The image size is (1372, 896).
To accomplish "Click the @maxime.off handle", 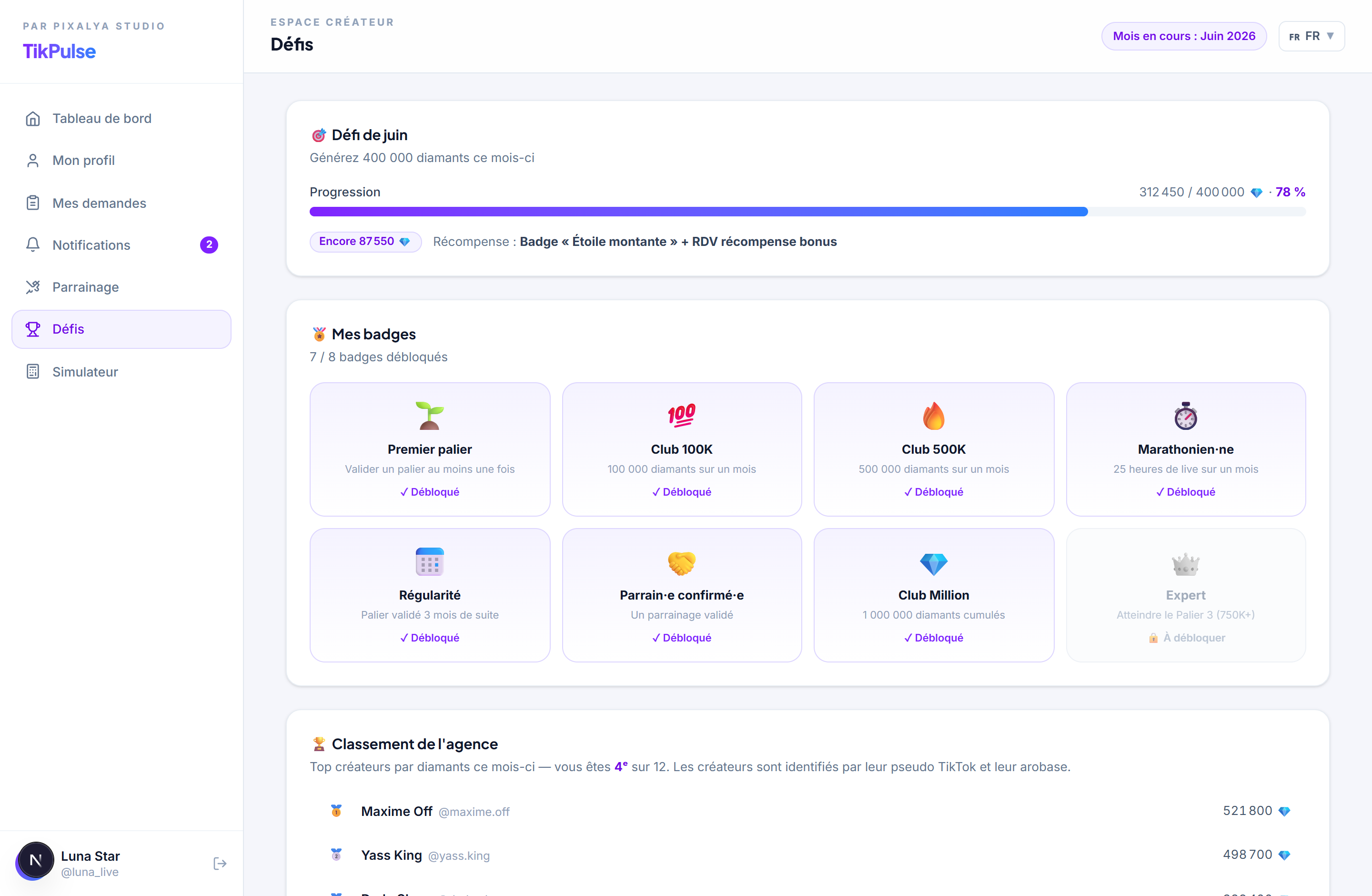I will (474, 812).
